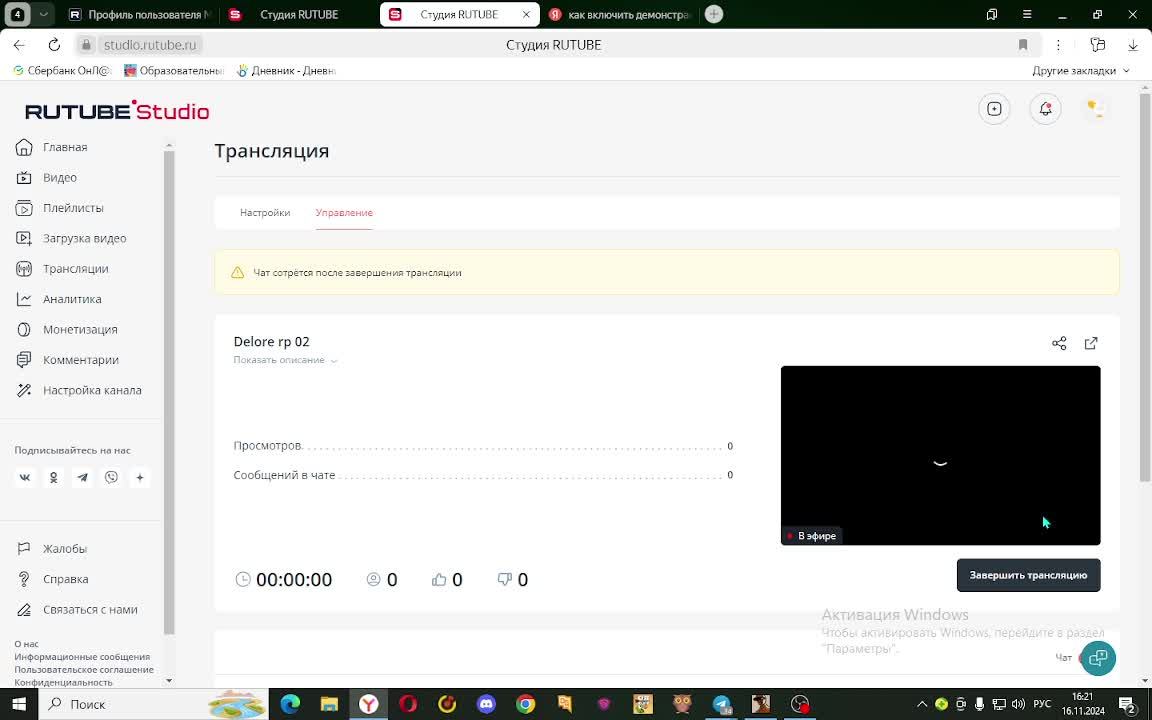
Task: Click Пользовательское соглашение link
Action: point(84,669)
